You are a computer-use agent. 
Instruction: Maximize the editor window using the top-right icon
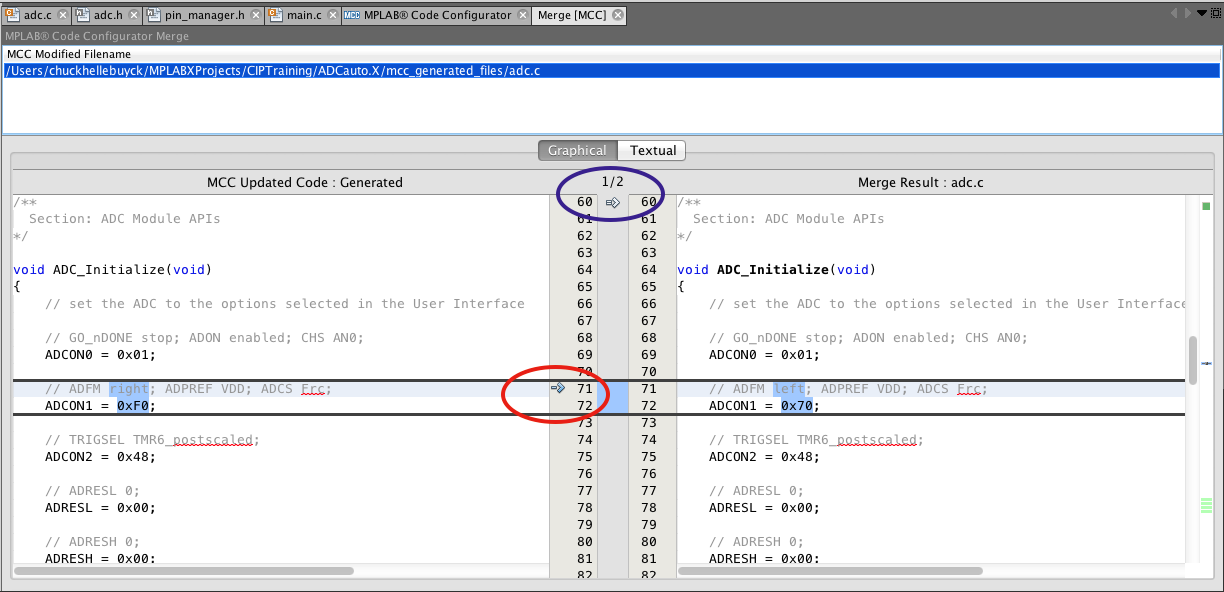[x=1214, y=14]
